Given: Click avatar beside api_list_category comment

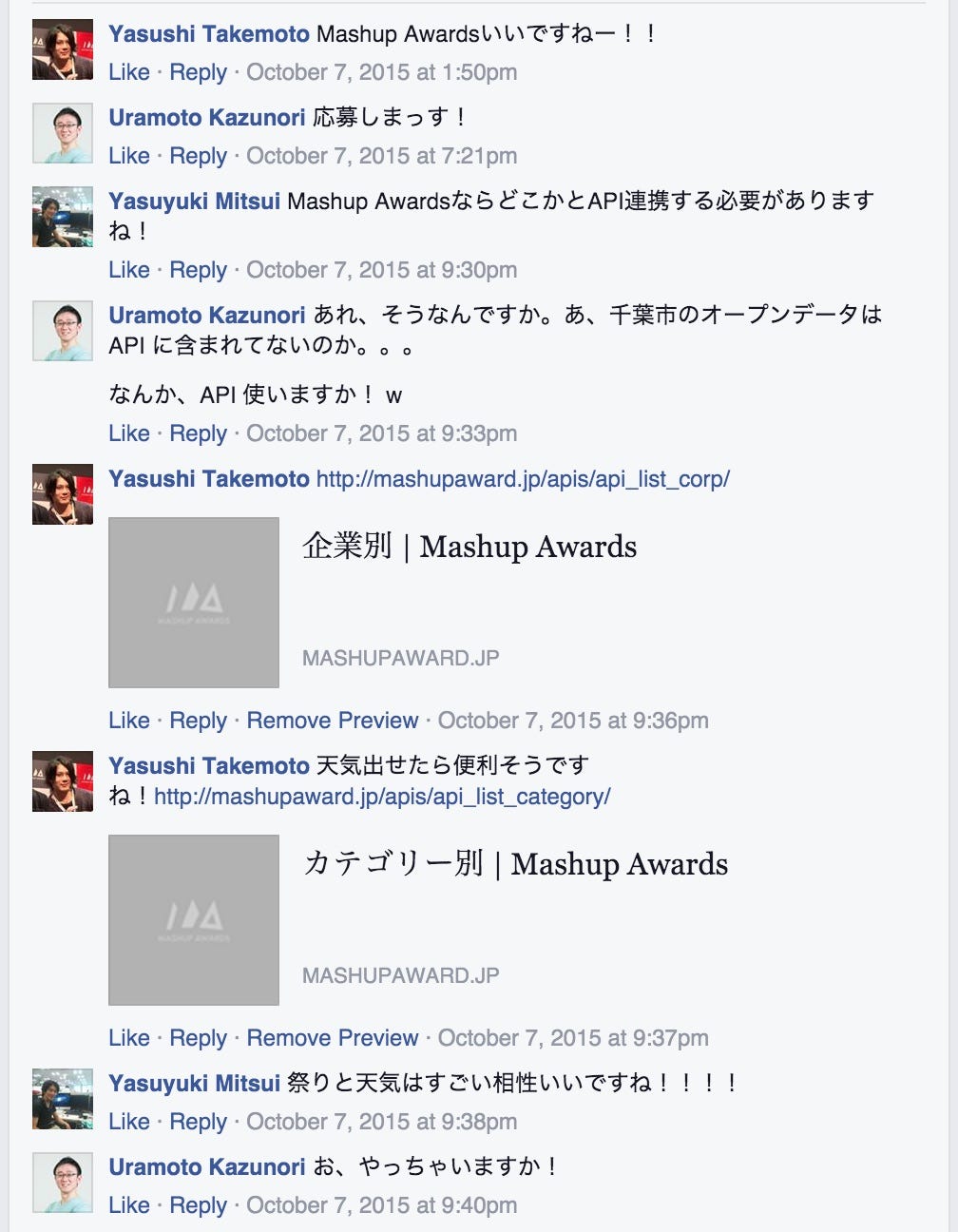Looking at the screenshot, I should click(x=63, y=781).
